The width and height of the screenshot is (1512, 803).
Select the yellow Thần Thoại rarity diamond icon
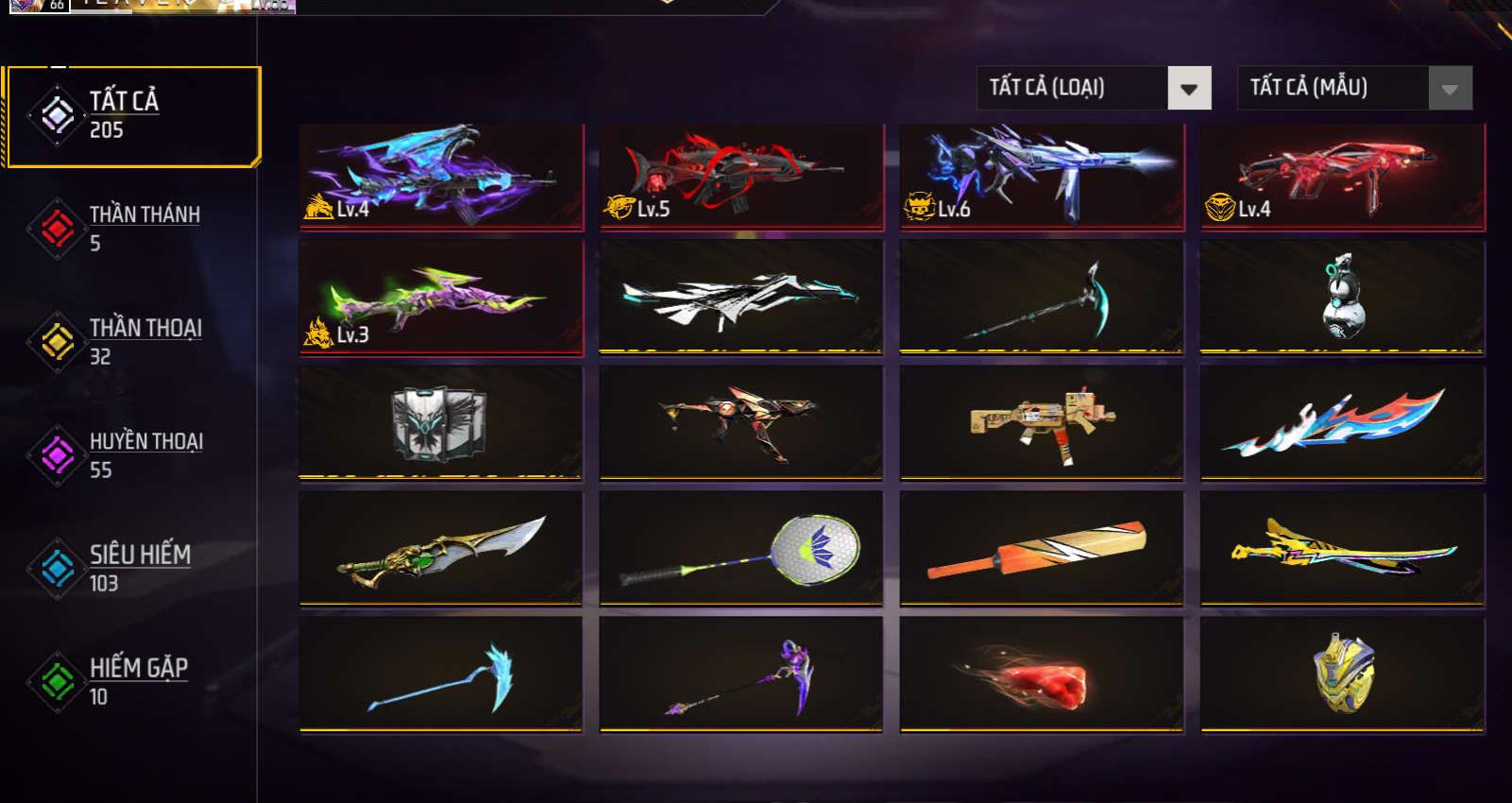click(x=57, y=341)
